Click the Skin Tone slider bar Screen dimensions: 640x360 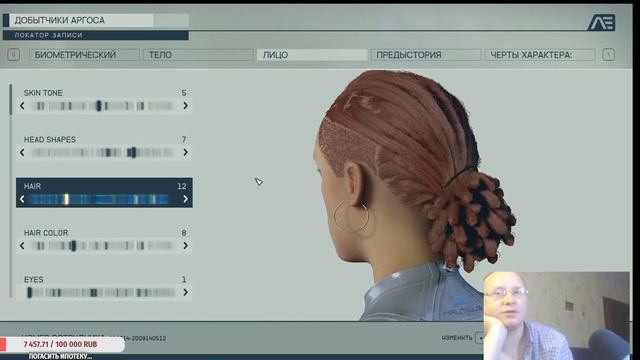click(103, 106)
